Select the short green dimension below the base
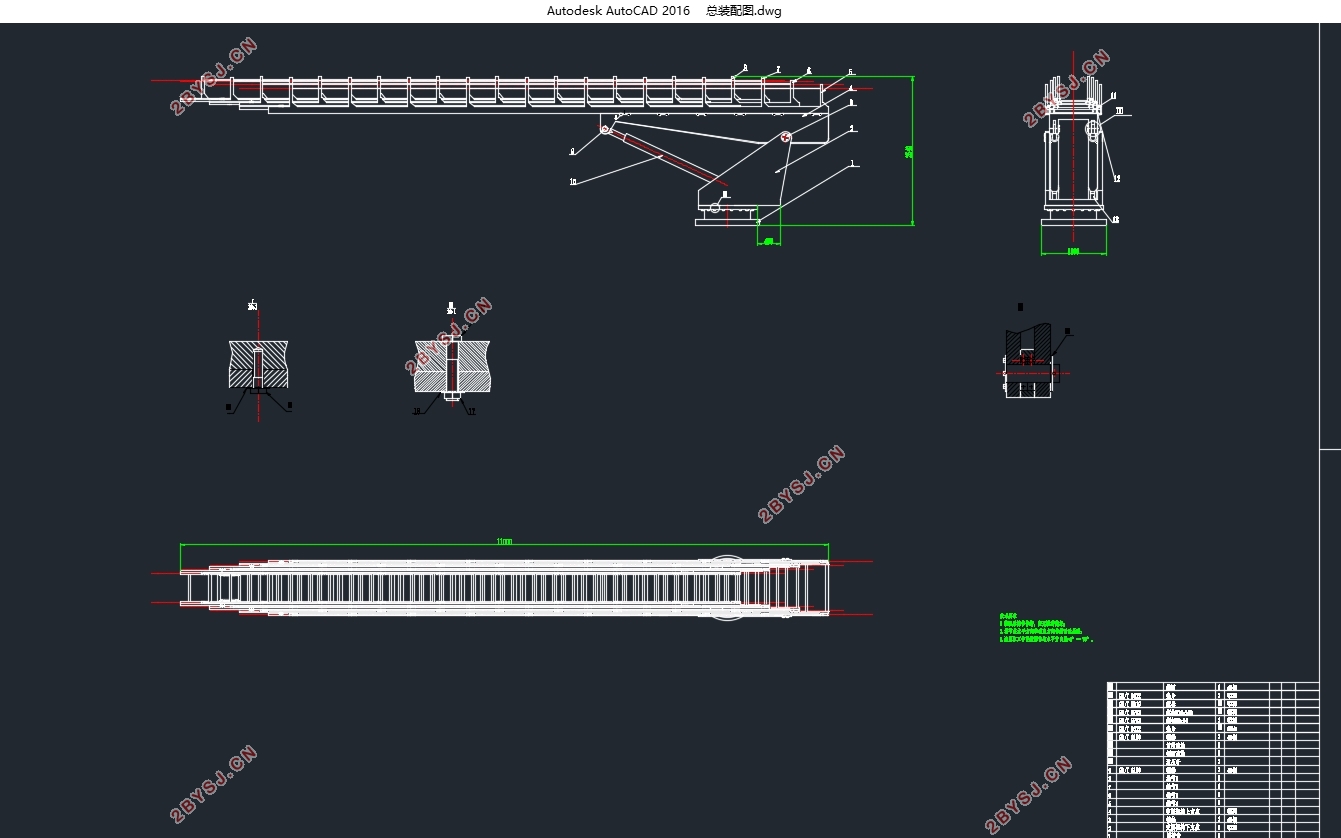Image resolution: width=1341 pixels, height=838 pixels. (x=769, y=241)
